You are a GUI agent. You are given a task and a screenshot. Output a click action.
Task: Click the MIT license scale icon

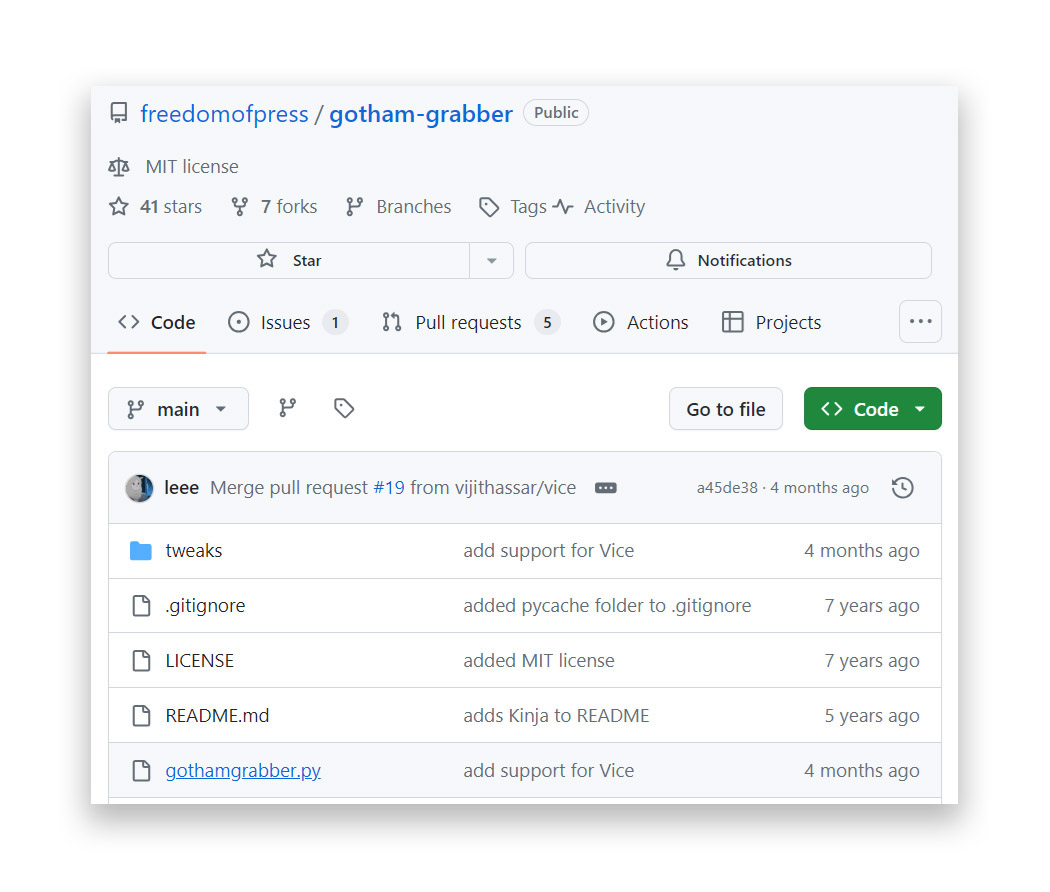[119, 167]
